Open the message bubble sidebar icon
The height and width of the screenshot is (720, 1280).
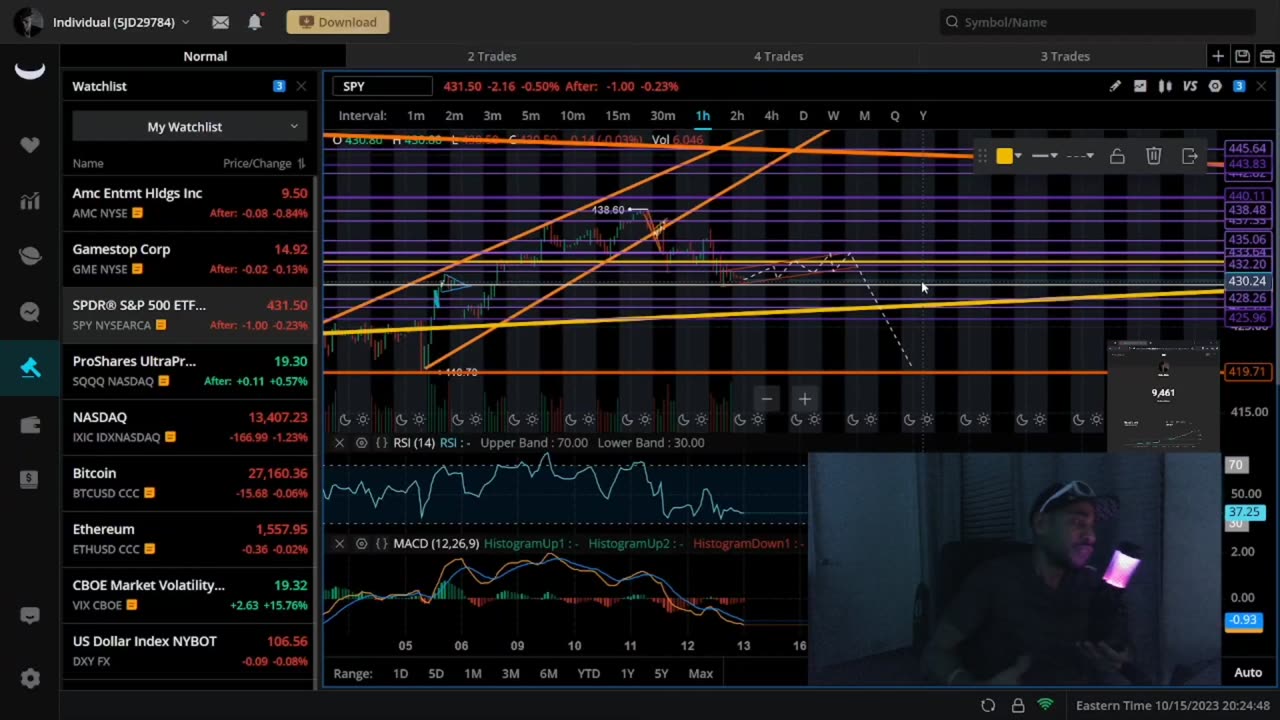tap(30, 312)
